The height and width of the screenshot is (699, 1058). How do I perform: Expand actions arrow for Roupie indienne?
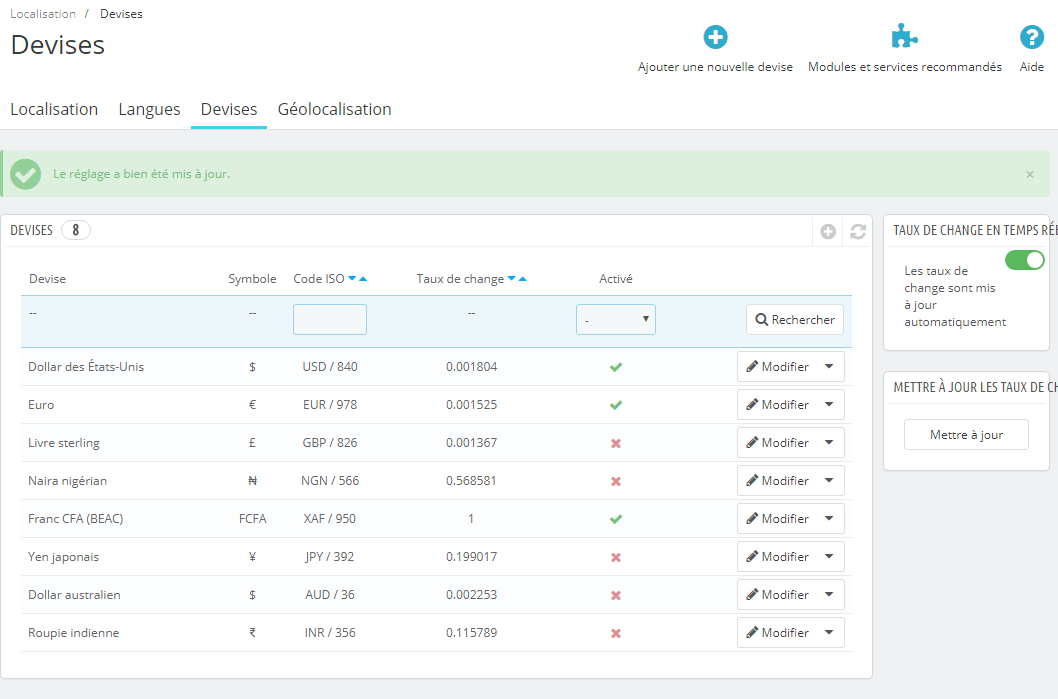click(x=829, y=633)
